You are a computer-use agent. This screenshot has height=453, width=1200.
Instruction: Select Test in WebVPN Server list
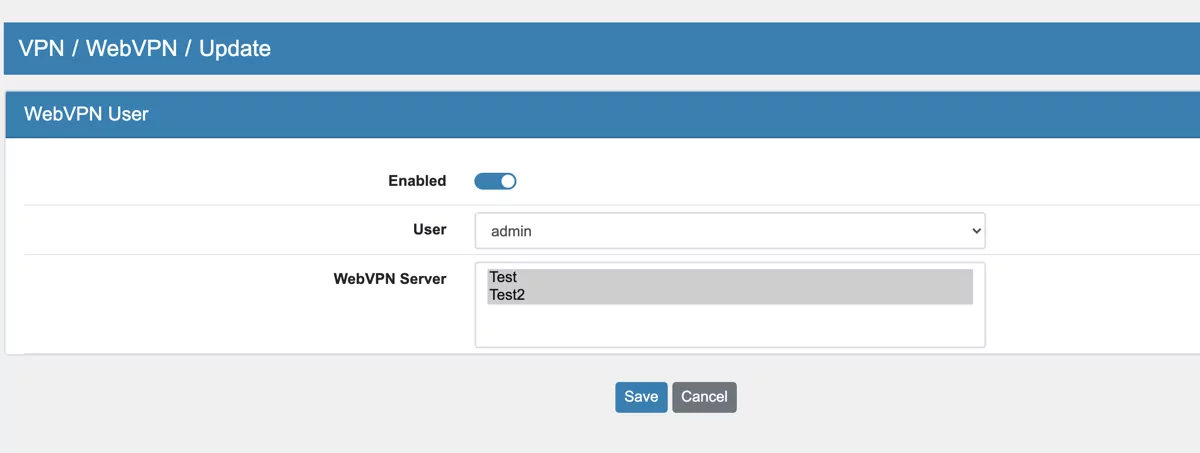click(729, 277)
